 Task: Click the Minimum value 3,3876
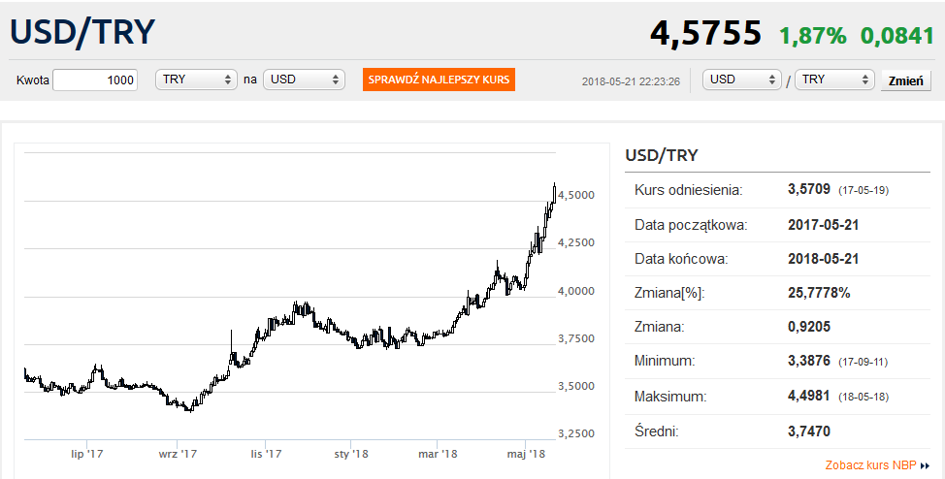pyautogui.click(x=809, y=359)
